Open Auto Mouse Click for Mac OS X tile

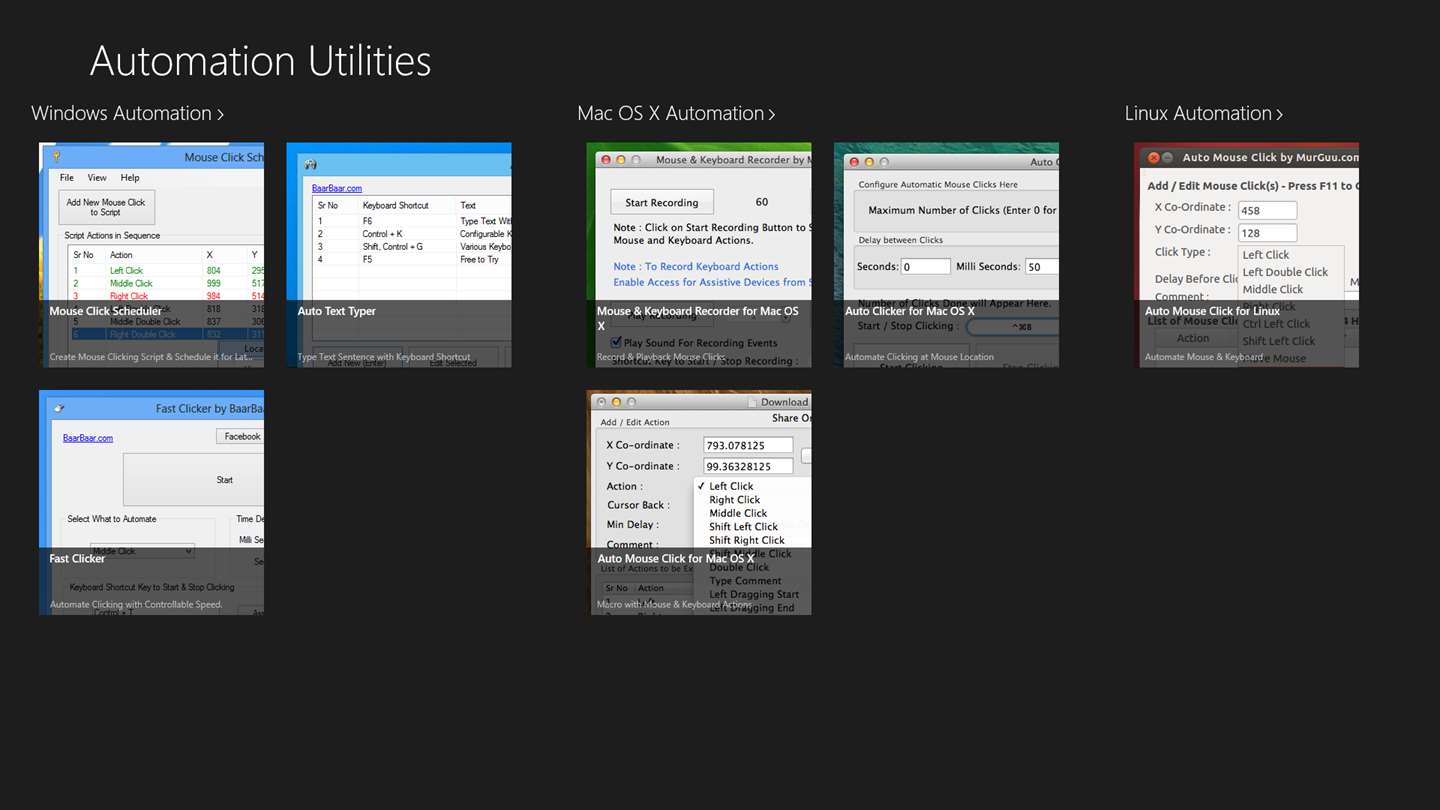tap(699, 502)
